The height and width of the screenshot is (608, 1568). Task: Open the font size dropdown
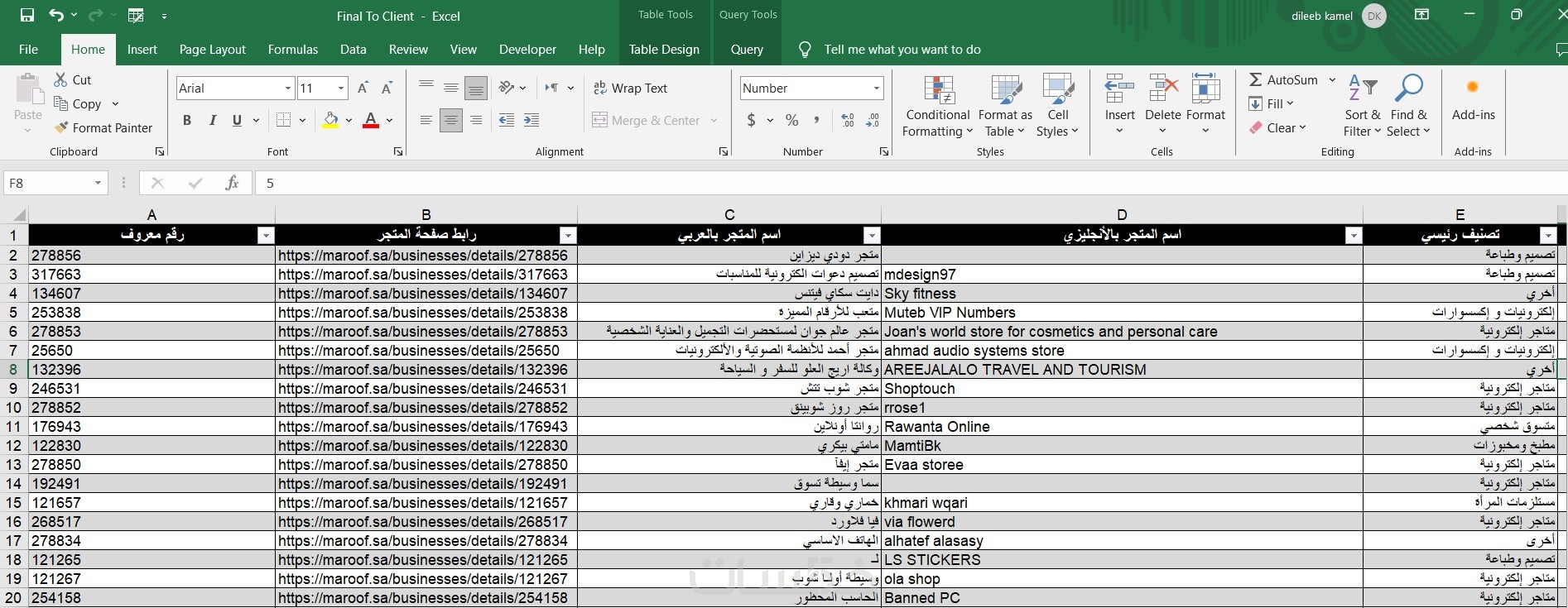[341, 89]
